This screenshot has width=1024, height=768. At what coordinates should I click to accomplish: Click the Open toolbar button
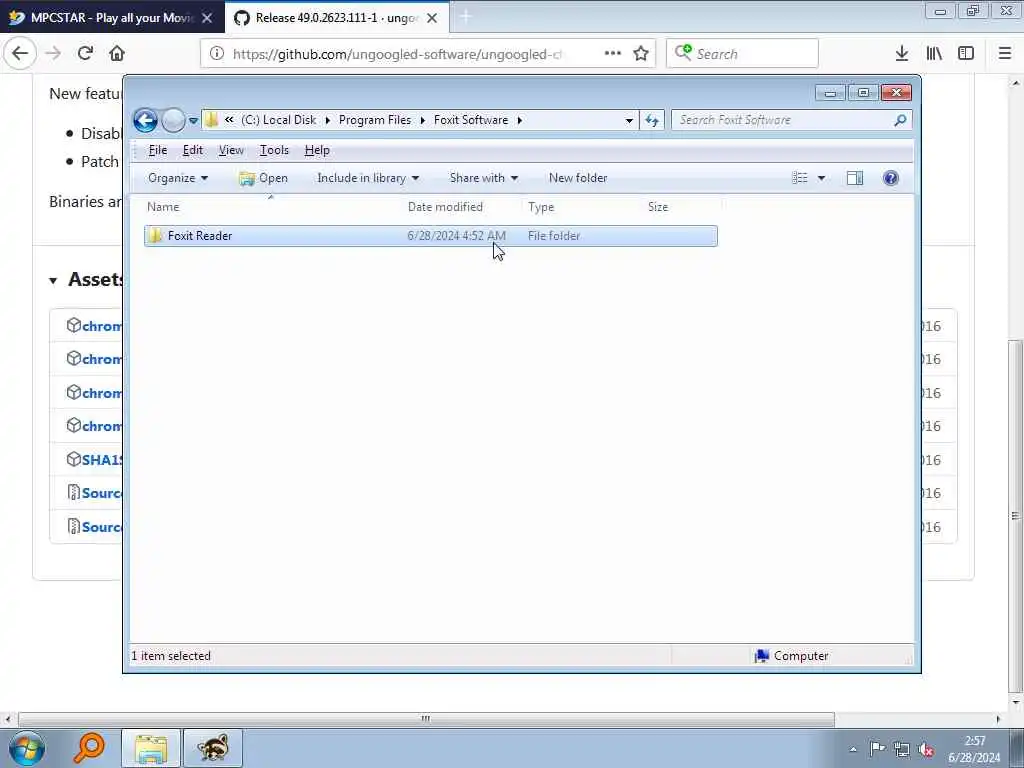coord(263,178)
